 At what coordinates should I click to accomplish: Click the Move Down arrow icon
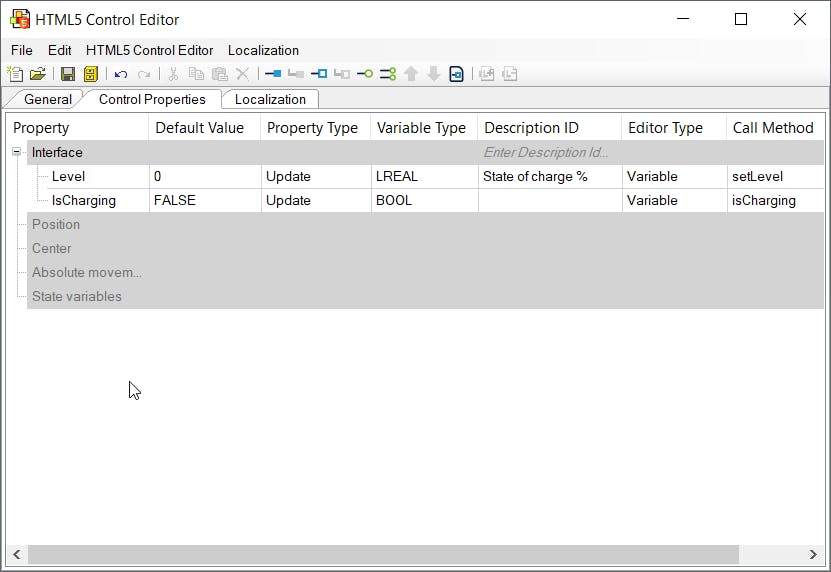click(x=434, y=74)
